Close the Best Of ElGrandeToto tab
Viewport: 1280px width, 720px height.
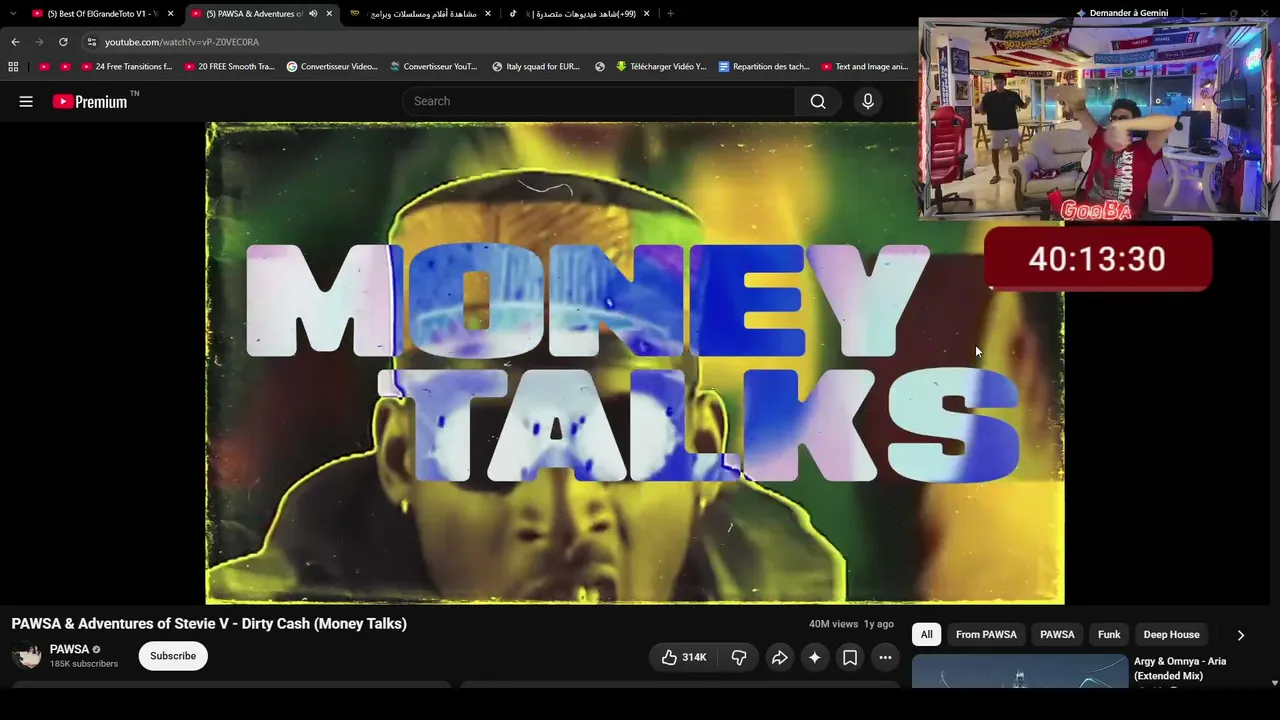[171, 14]
